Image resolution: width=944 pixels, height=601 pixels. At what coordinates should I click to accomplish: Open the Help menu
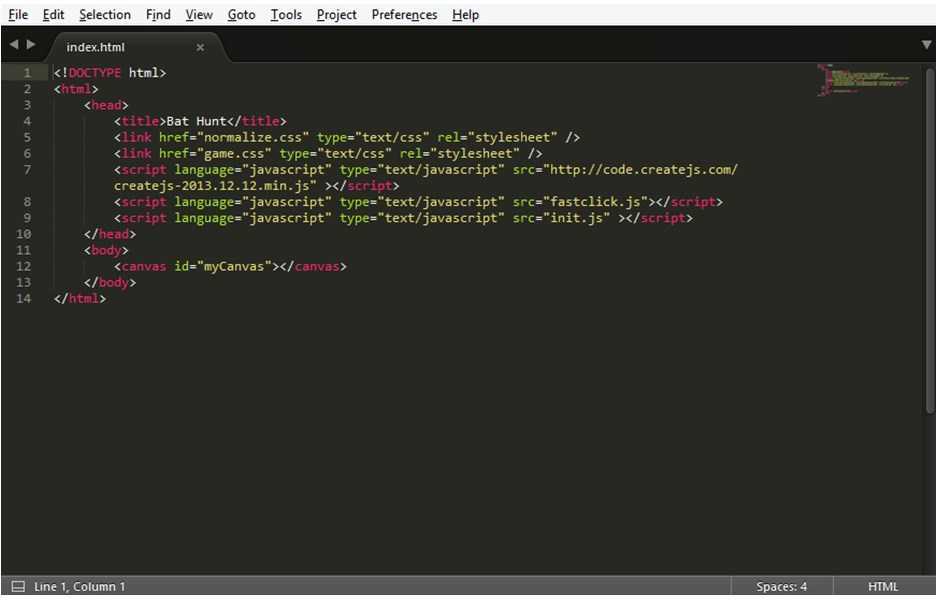[x=465, y=14]
